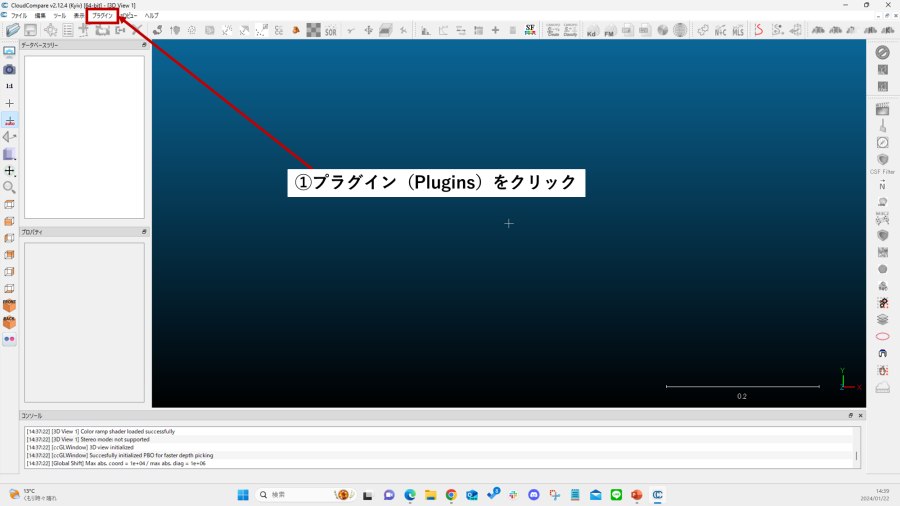Click the stereo glasses icon
This screenshot has width=900, height=506.
click(x=9, y=339)
